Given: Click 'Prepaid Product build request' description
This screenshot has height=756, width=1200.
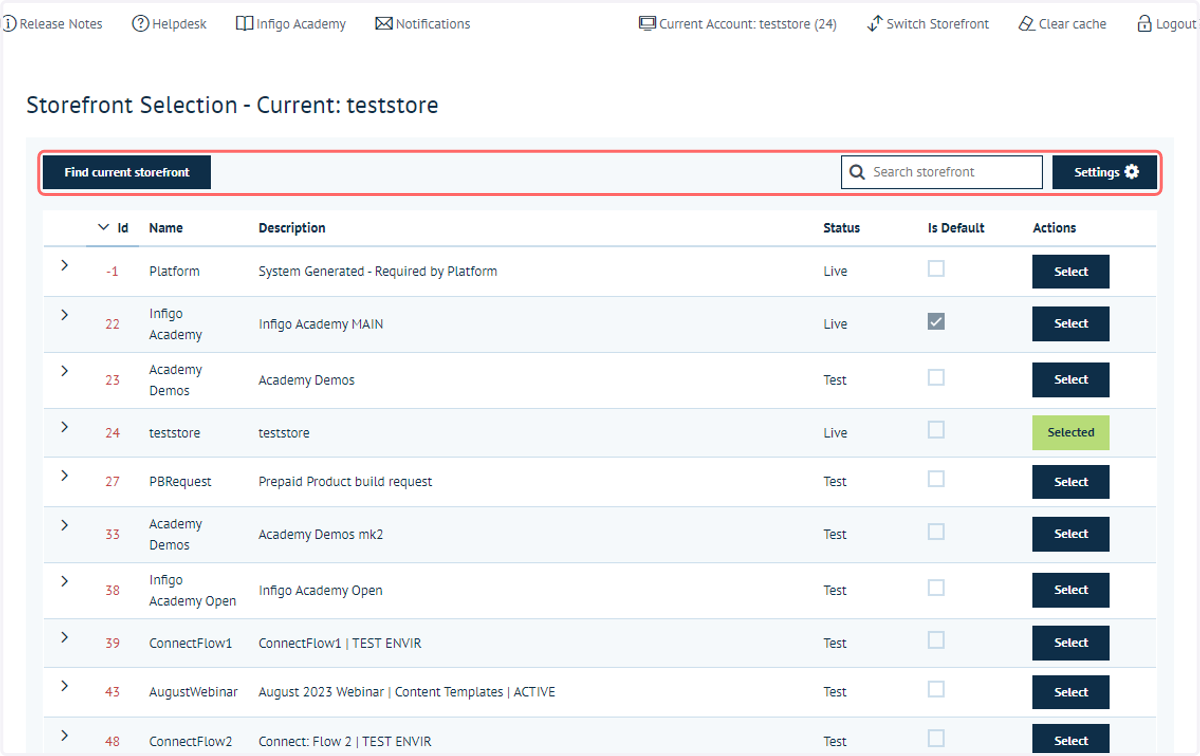Looking at the screenshot, I should [x=346, y=482].
